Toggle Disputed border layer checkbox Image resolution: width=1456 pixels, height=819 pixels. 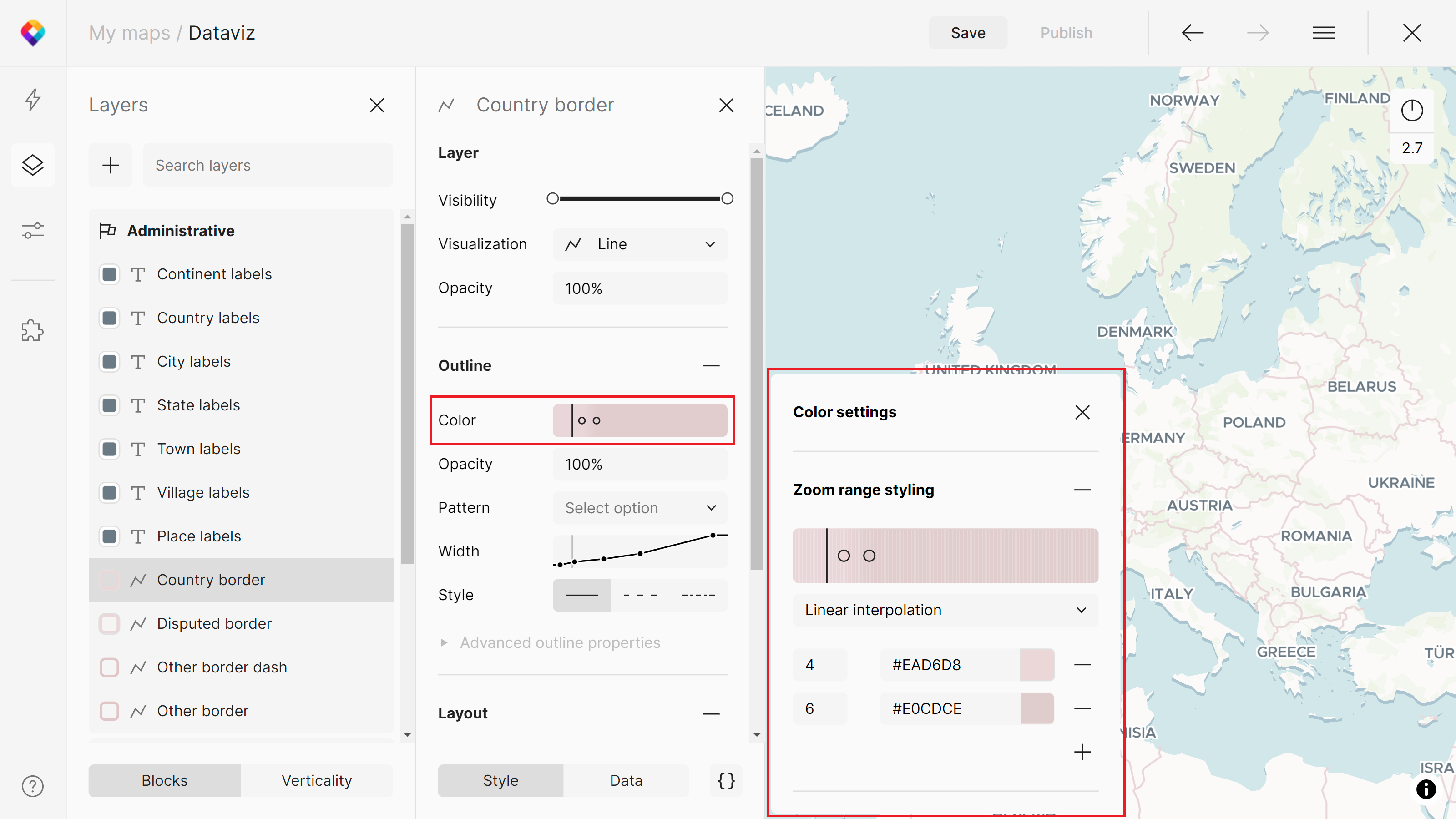click(109, 623)
